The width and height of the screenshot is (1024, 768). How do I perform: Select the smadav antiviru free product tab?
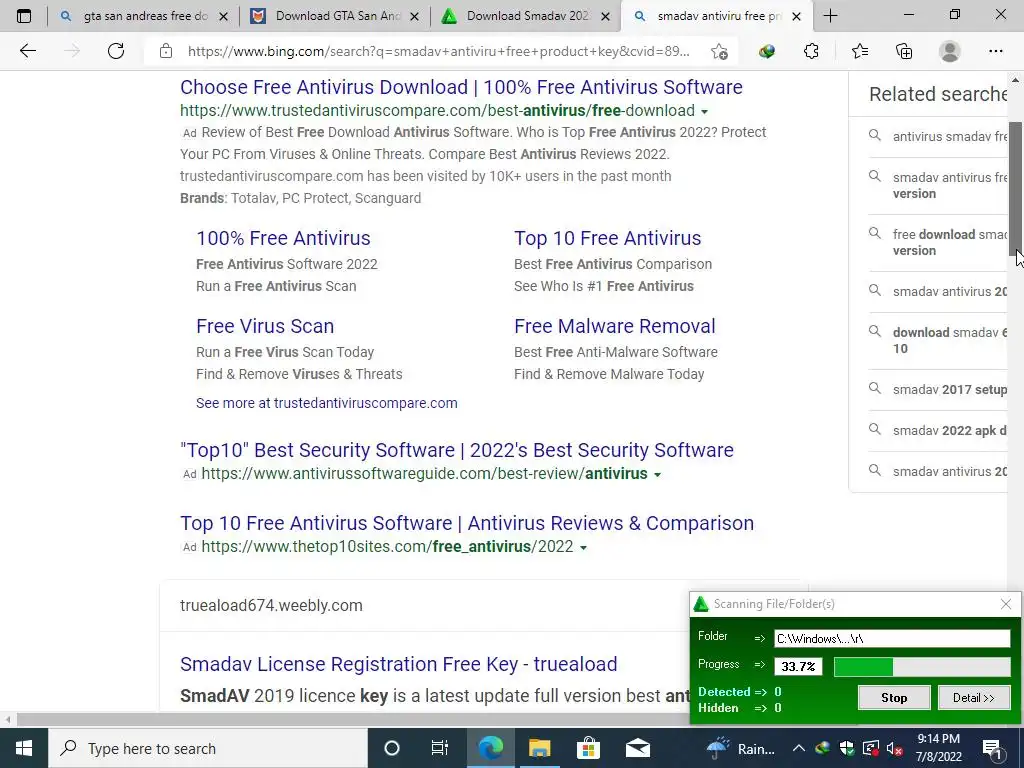tap(718, 16)
